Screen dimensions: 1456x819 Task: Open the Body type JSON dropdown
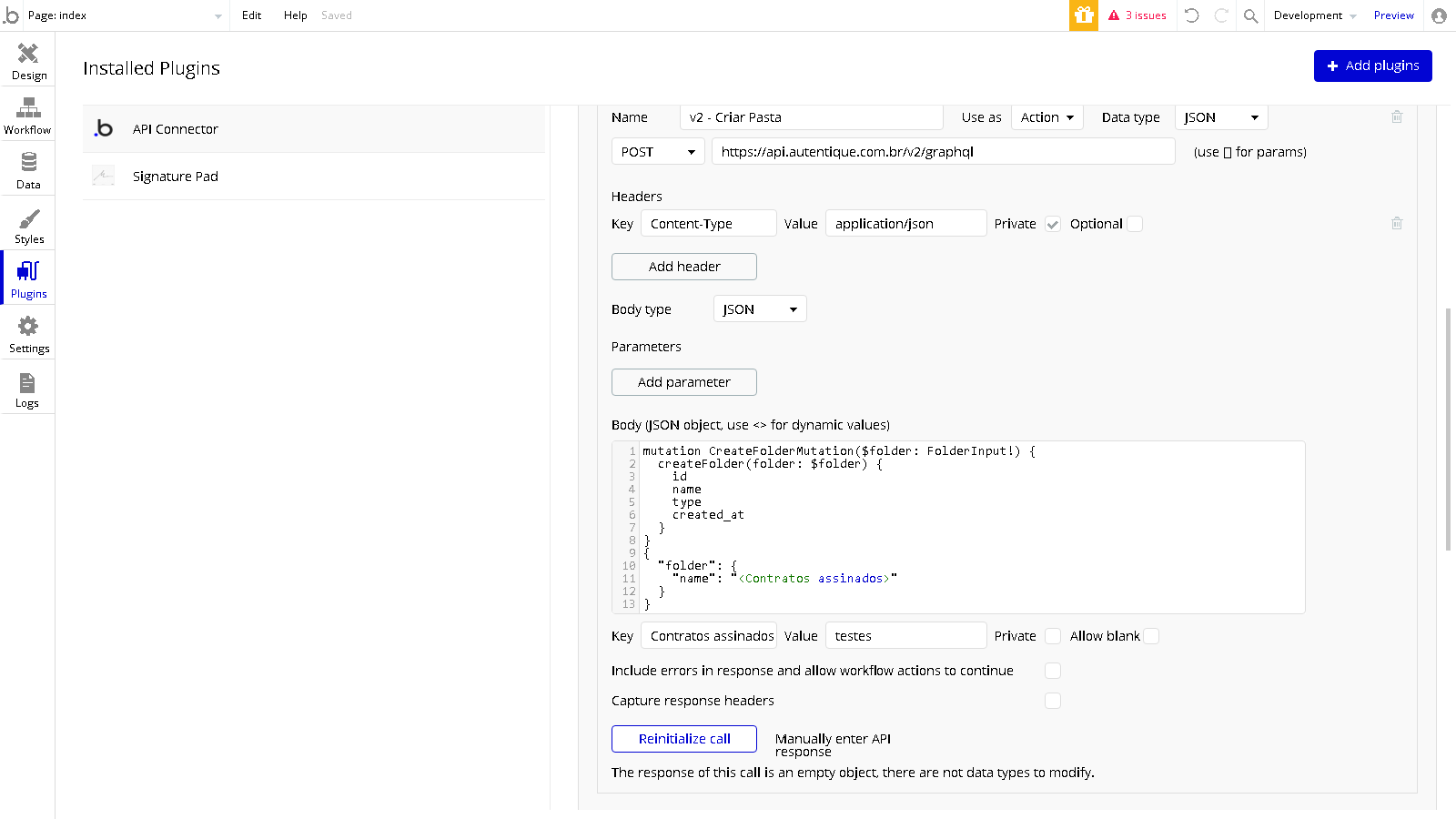tap(760, 309)
